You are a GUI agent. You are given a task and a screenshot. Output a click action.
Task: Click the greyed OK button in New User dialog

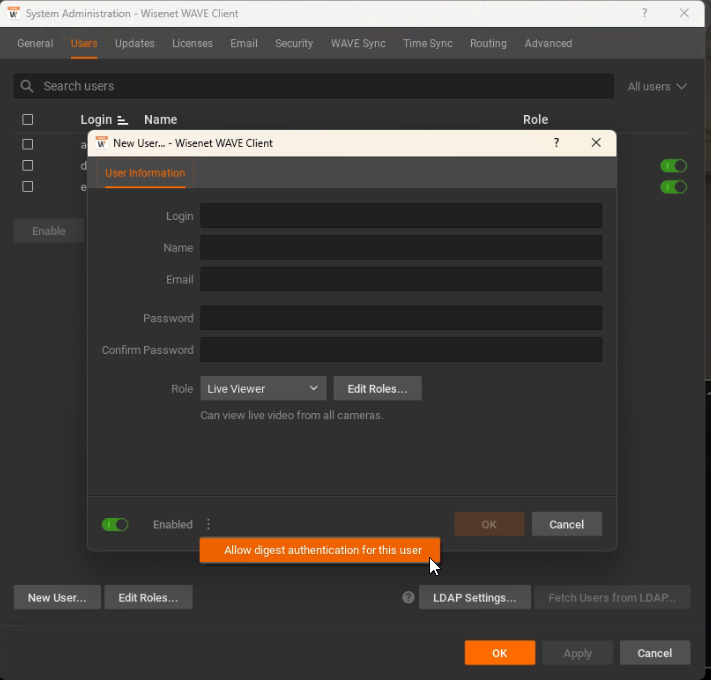click(x=489, y=525)
